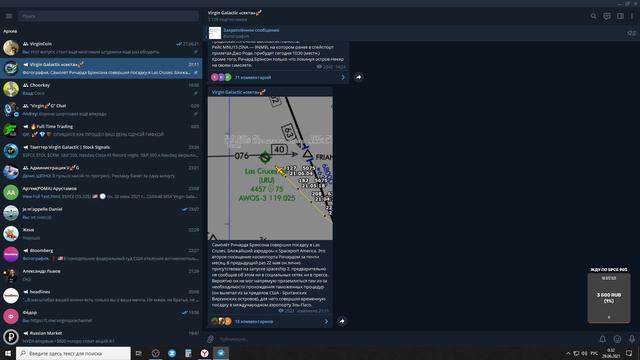The height and width of the screenshot is (360, 640).
Task: Open the Женя chat
Action: pyautogui.click(x=101, y=233)
